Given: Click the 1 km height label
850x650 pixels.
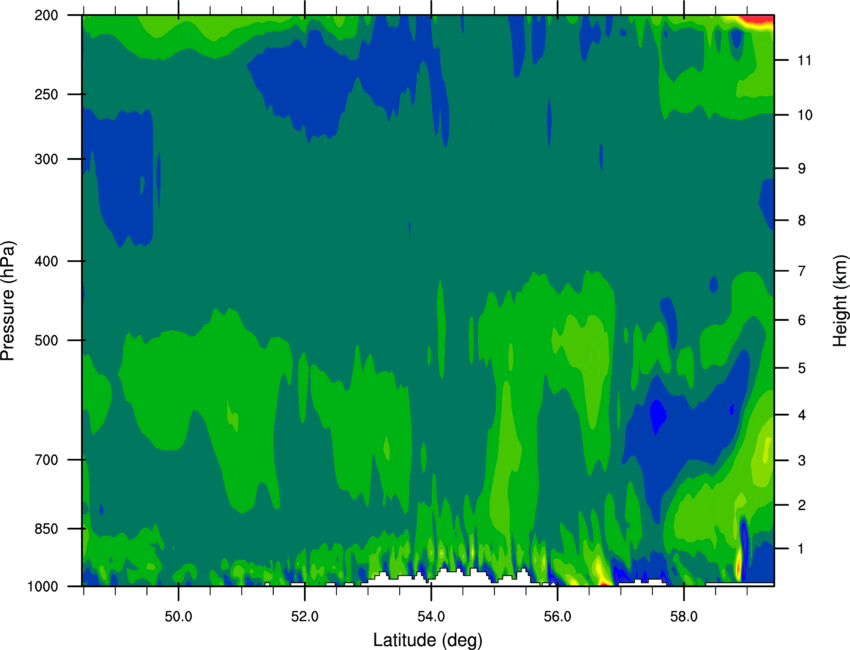Looking at the screenshot, I should [x=802, y=549].
